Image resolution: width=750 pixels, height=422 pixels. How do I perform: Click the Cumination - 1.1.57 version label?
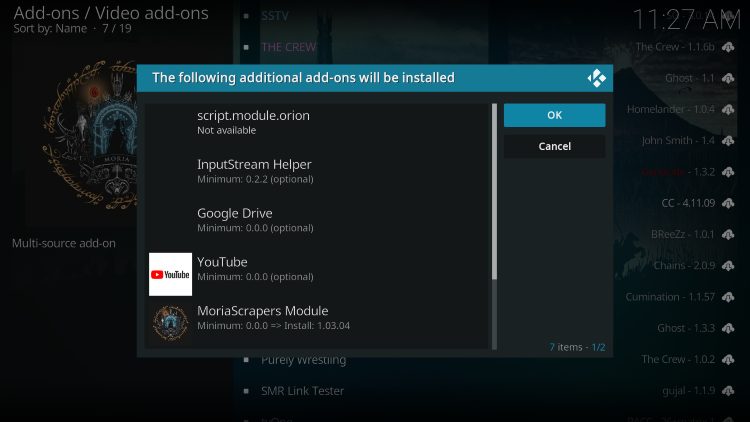[670, 297]
